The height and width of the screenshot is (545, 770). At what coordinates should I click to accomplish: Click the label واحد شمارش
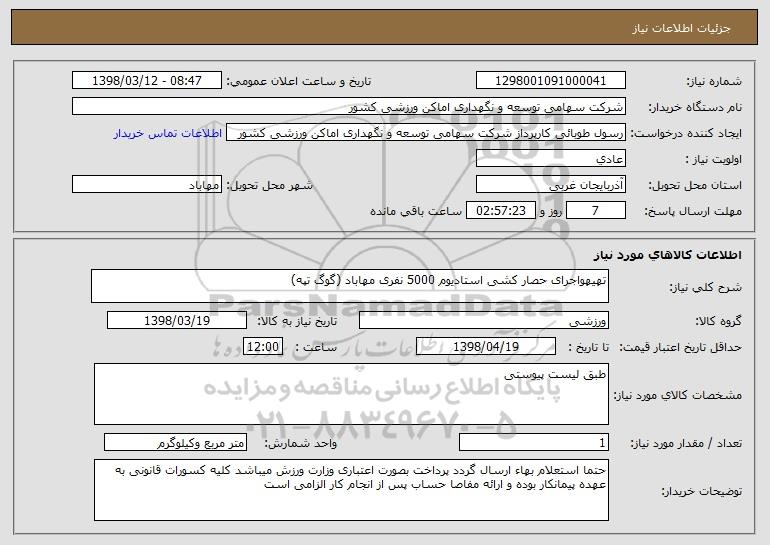point(301,444)
